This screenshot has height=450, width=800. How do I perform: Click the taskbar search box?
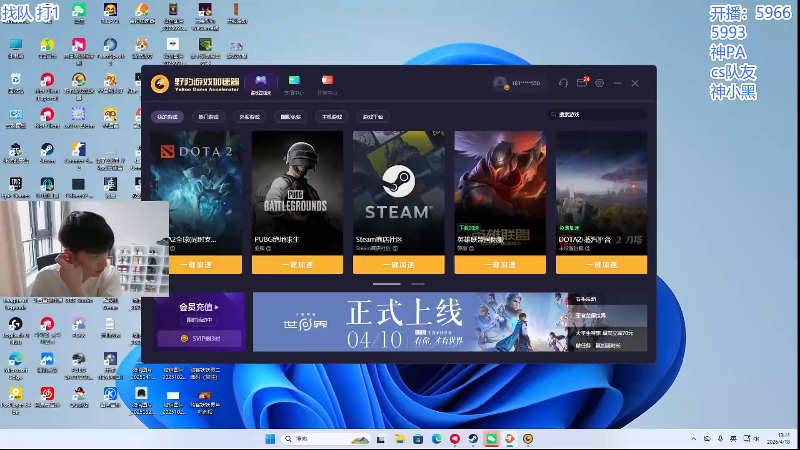click(x=327, y=439)
